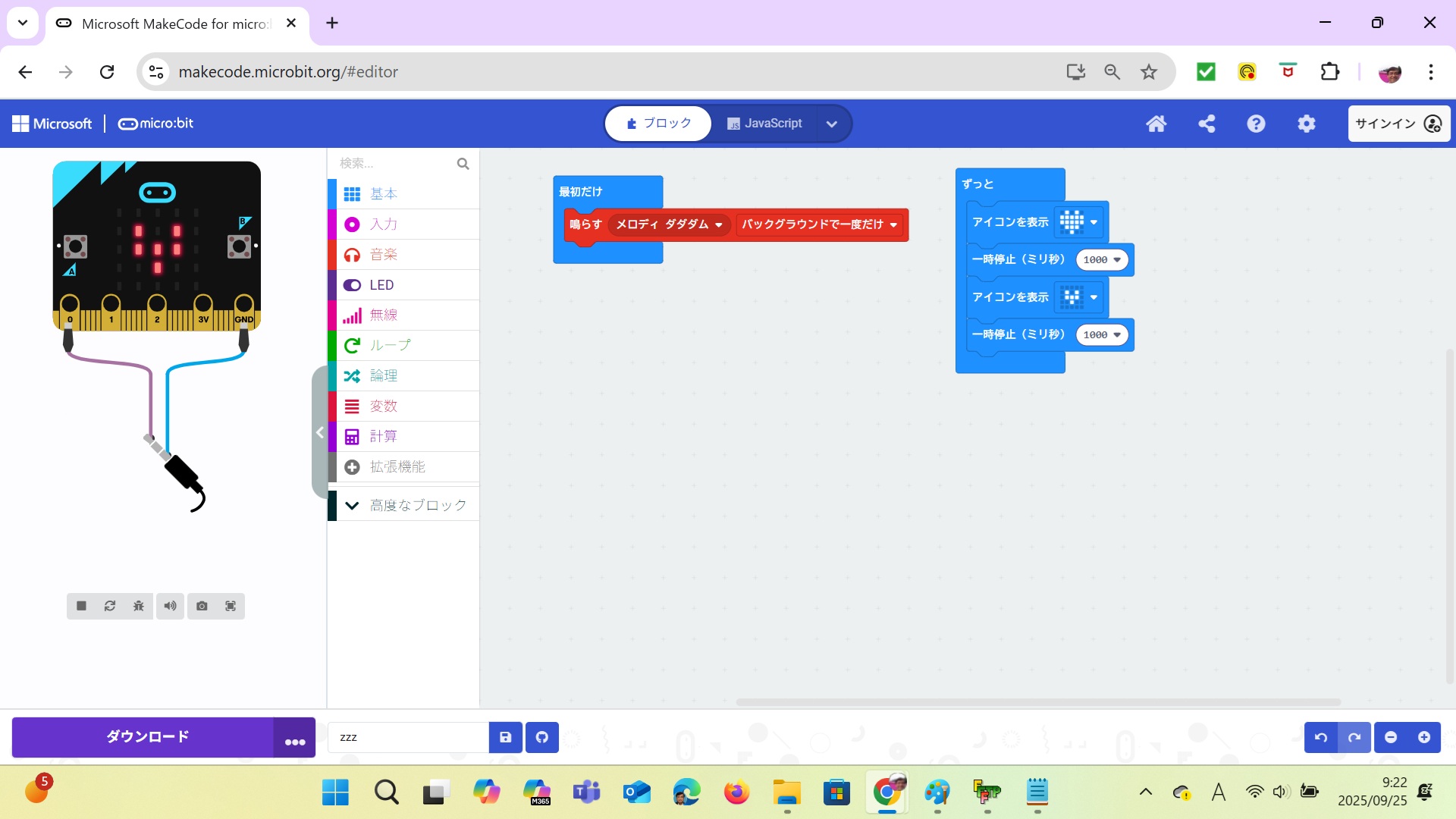The height and width of the screenshot is (819, 1456).
Task: Click the ダウンロード button
Action: (147, 737)
